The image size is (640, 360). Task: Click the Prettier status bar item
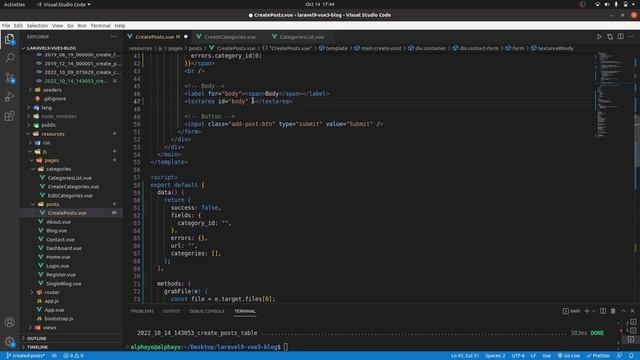click(598, 356)
